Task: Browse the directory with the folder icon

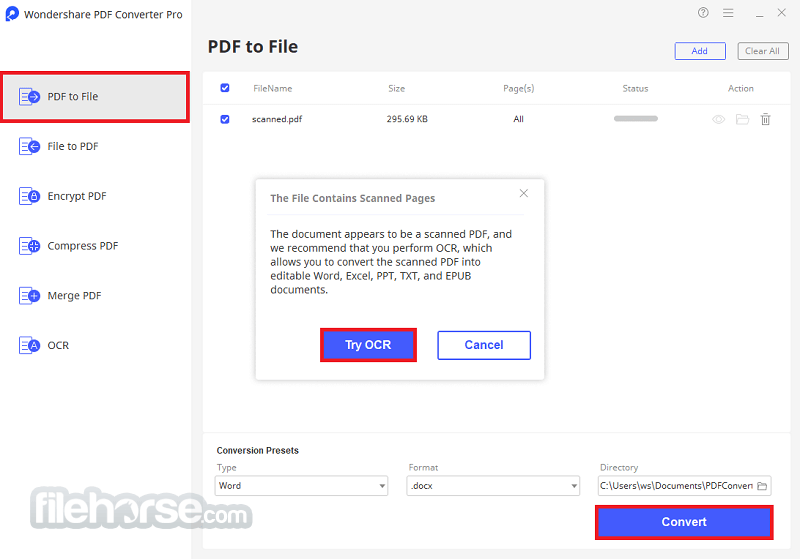Action: pos(762,486)
